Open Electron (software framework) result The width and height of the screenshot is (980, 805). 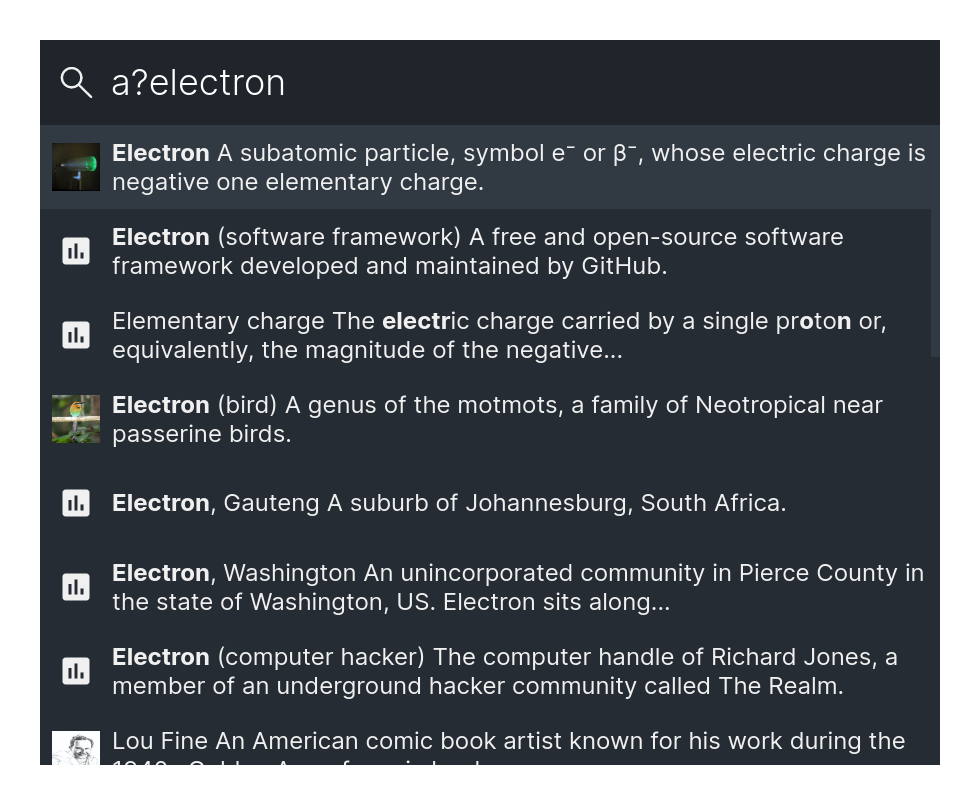tap(486, 251)
